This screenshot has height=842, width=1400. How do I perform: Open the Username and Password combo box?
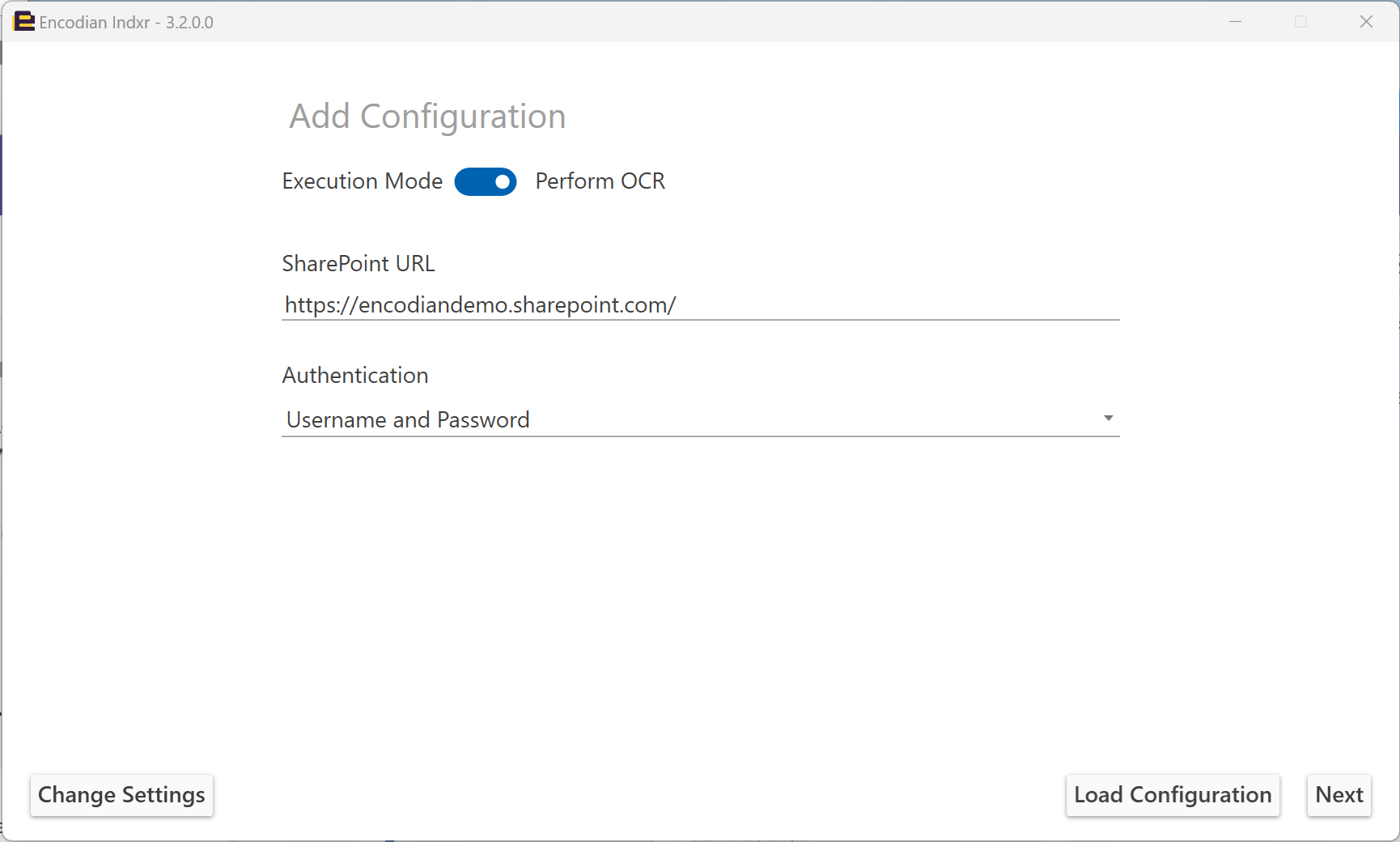coord(700,419)
